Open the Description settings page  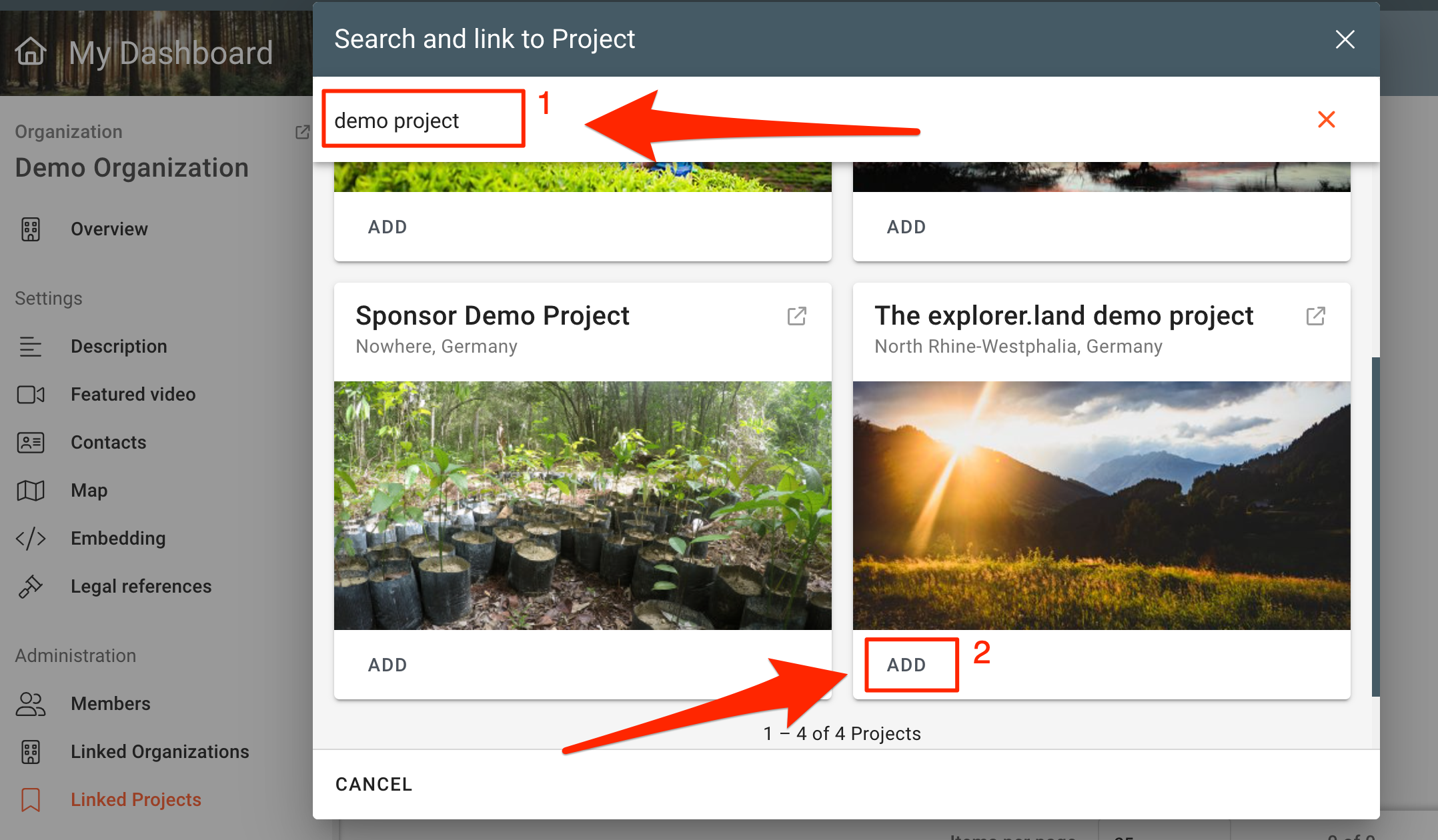[x=119, y=347]
